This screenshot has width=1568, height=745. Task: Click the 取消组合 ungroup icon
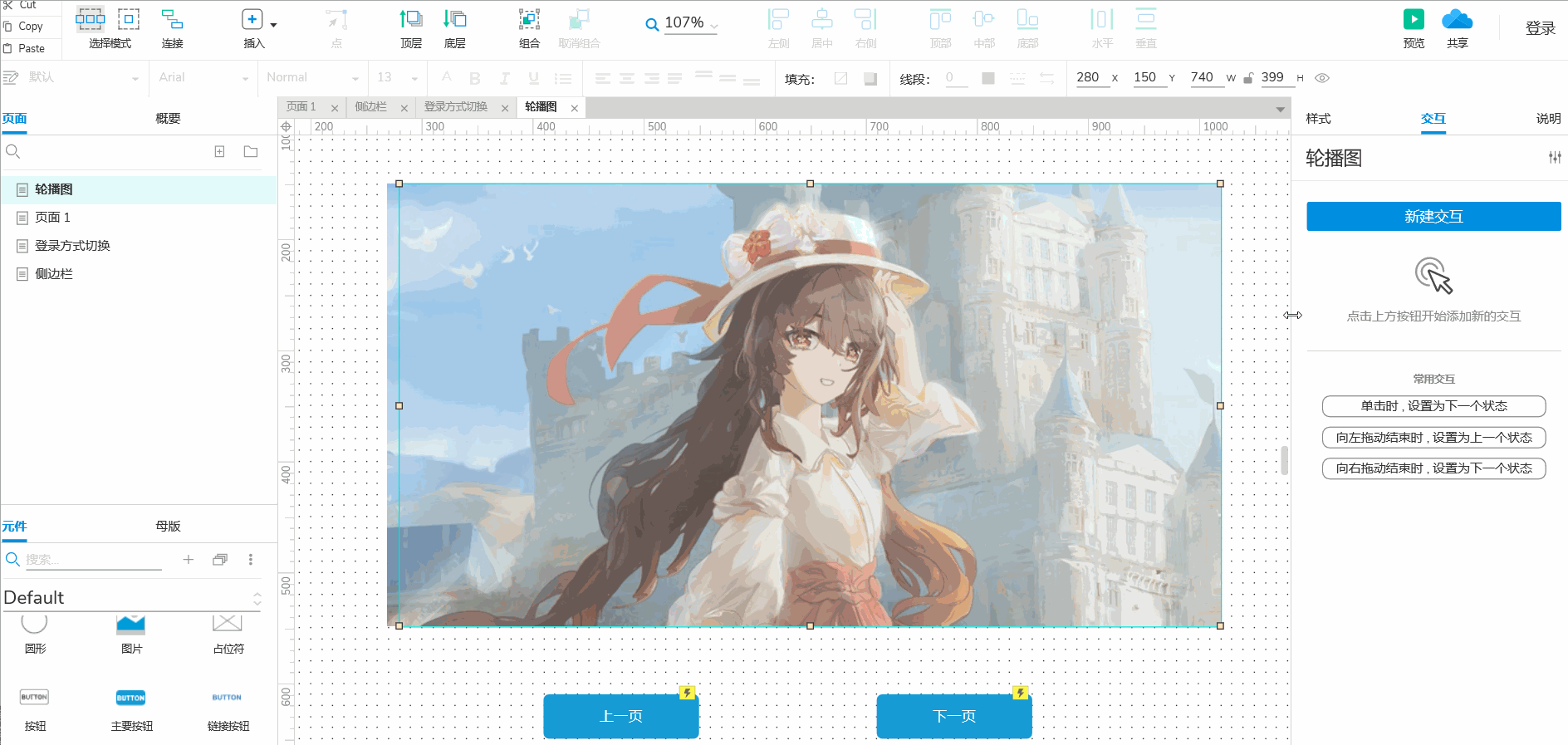(x=579, y=19)
